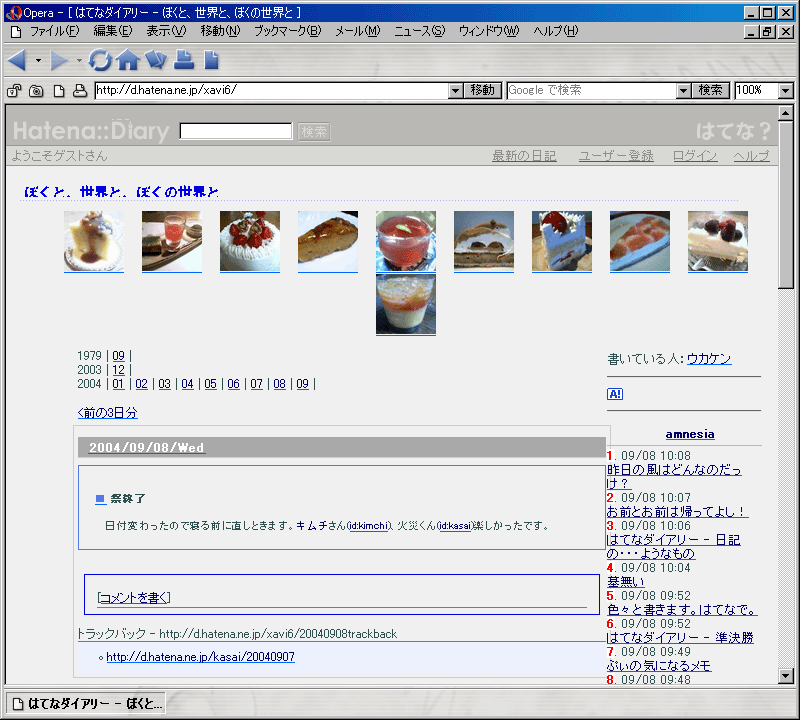800x720 pixels.
Task: Click the new page toolbar icon
Action: tap(211, 60)
